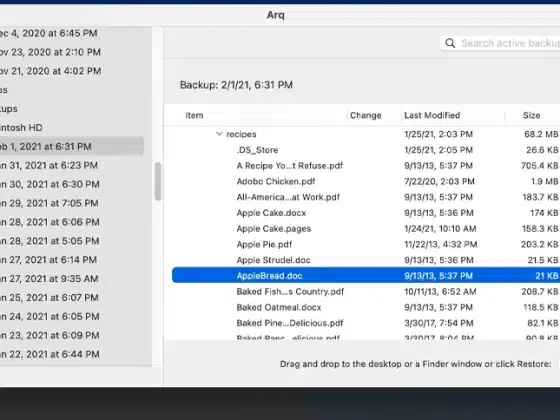This screenshot has height=420, width=560.
Task: Open backup 28, 2021 at 6:06 PM
Action: tap(50, 222)
